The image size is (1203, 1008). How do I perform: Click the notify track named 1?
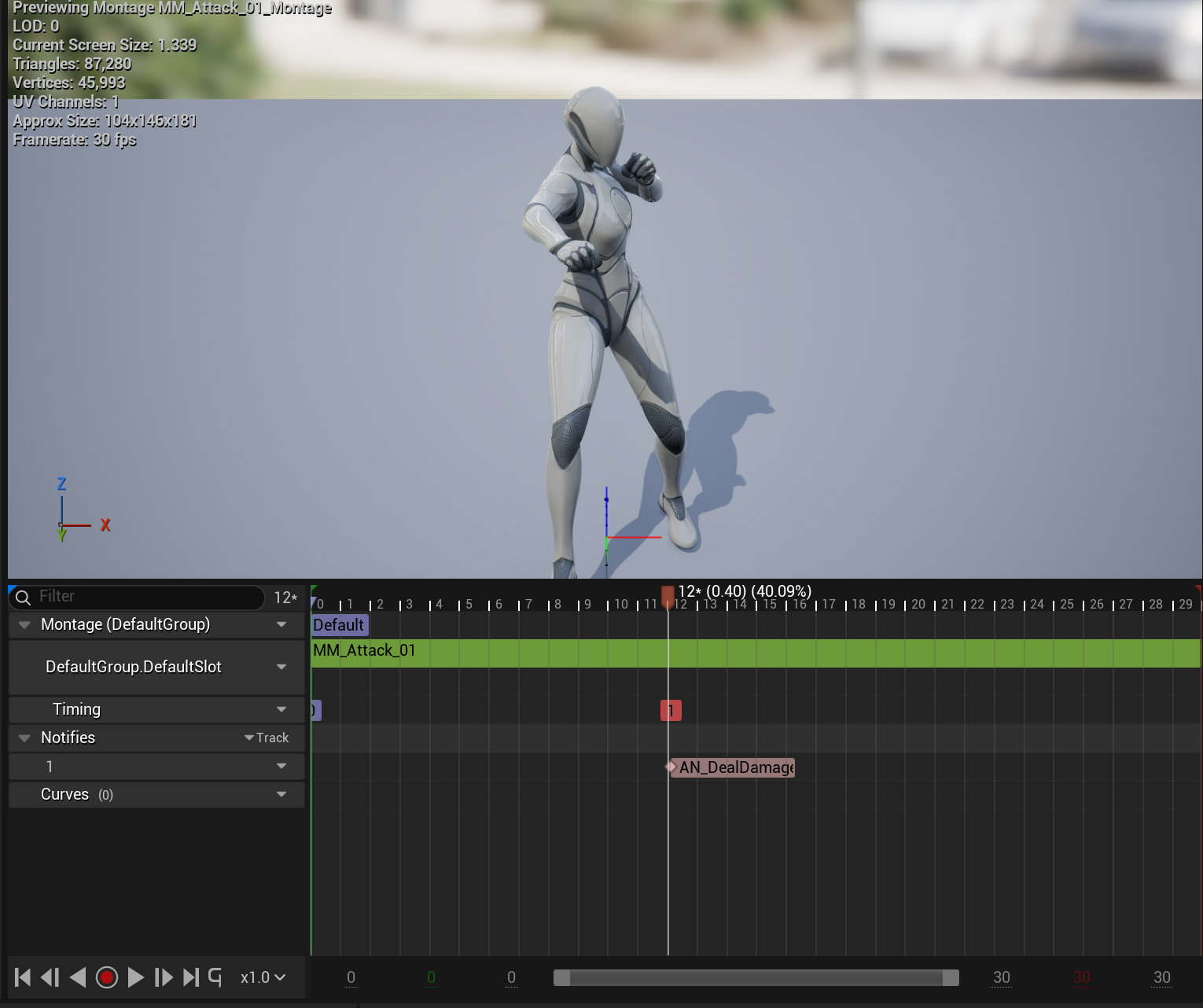(156, 766)
